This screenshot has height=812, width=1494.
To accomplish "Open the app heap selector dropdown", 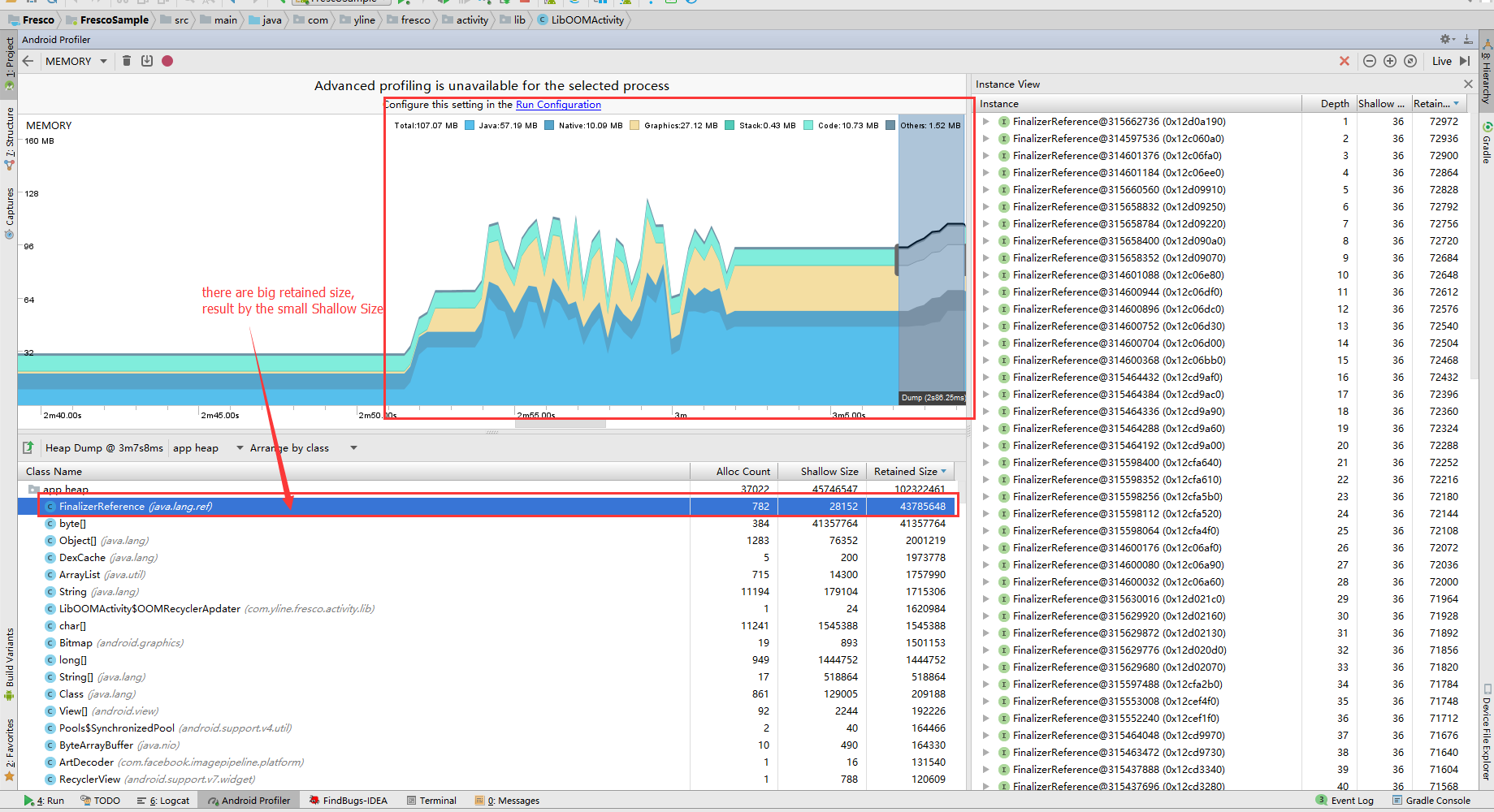I will pos(208,448).
